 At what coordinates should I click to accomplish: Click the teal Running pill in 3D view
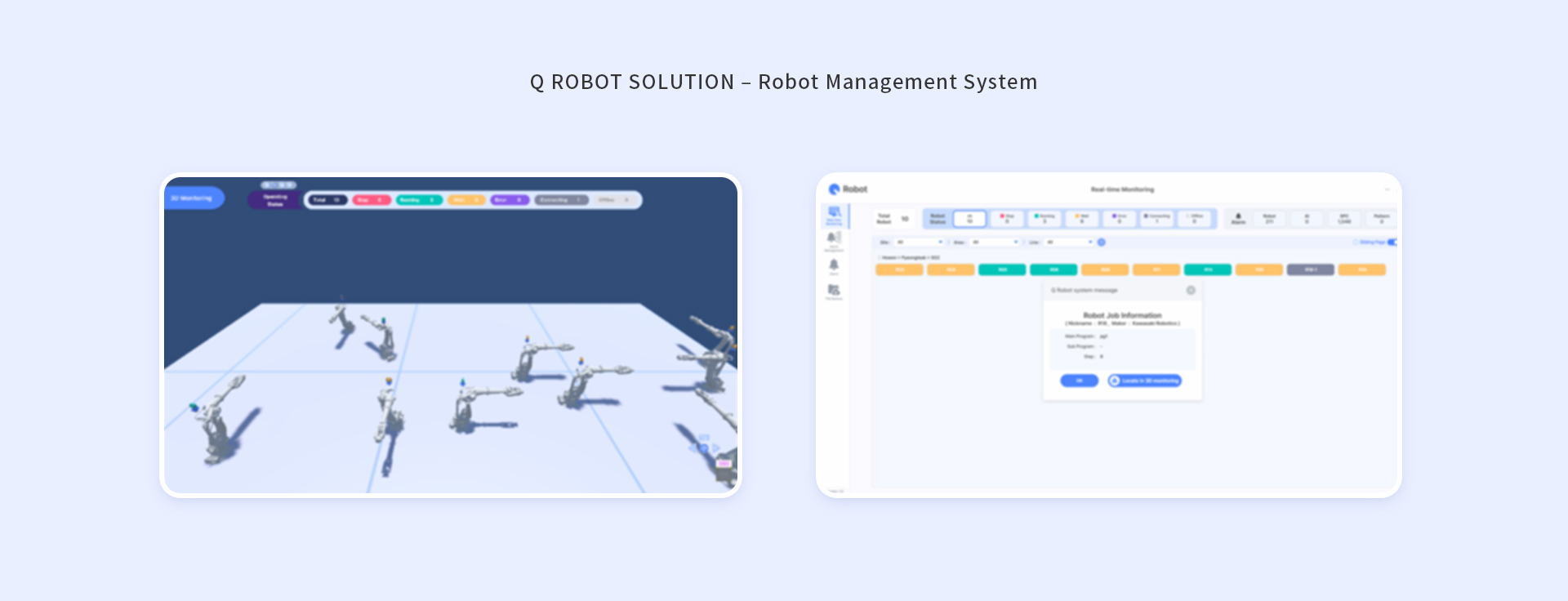pos(420,200)
